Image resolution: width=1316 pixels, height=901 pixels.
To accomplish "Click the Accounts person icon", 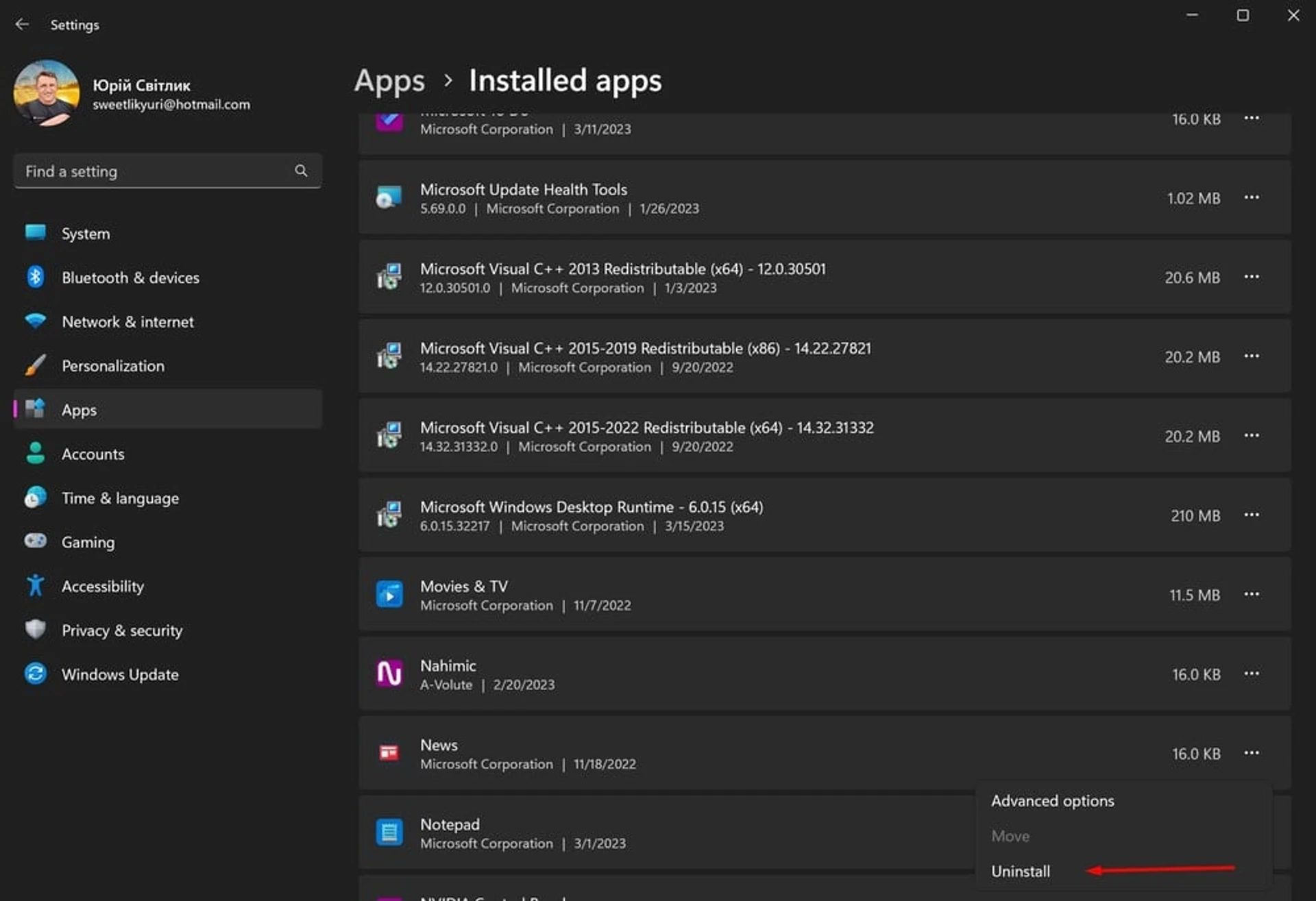I will click(x=36, y=453).
